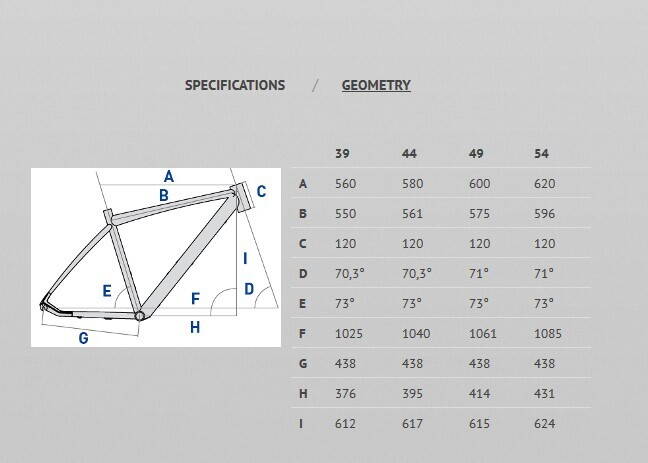Click the H label on the frame diagram
The height and width of the screenshot is (463, 648).
click(x=194, y=327)
